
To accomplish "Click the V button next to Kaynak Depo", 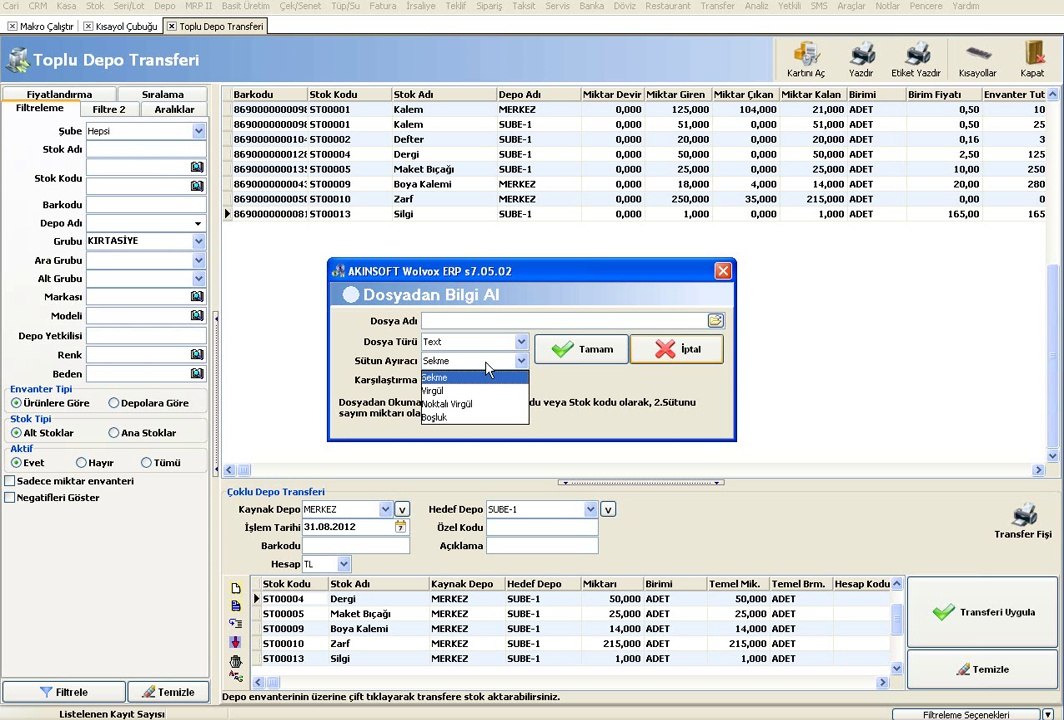I will click(x=402, y=509).
